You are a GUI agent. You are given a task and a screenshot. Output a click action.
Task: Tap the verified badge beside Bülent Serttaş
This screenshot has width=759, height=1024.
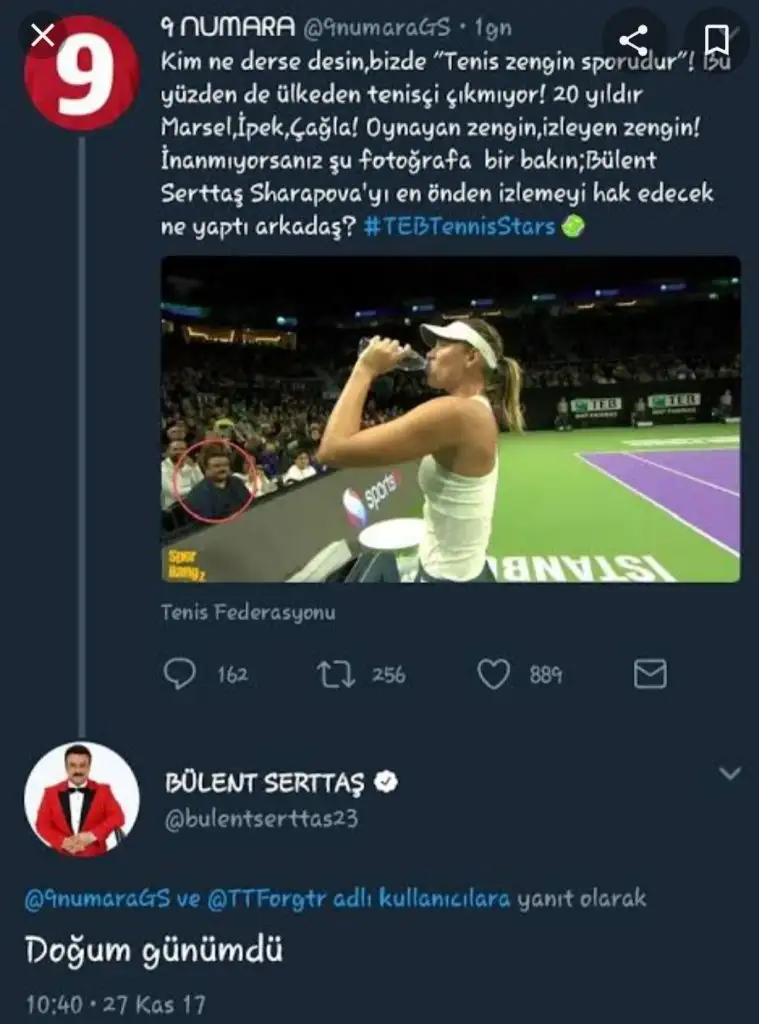tap(385, 781)
